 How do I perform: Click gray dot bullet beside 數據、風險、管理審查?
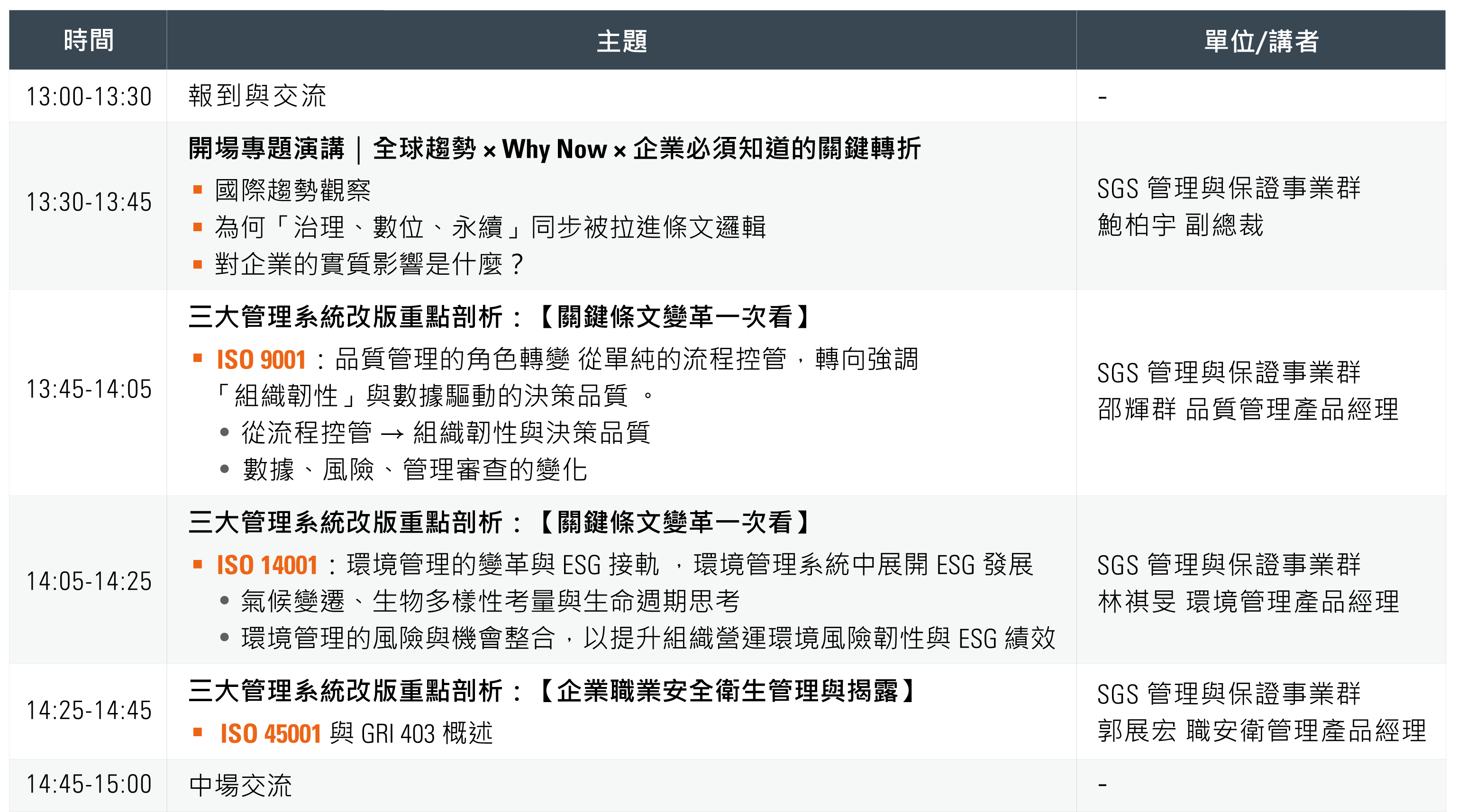[225, 469]
